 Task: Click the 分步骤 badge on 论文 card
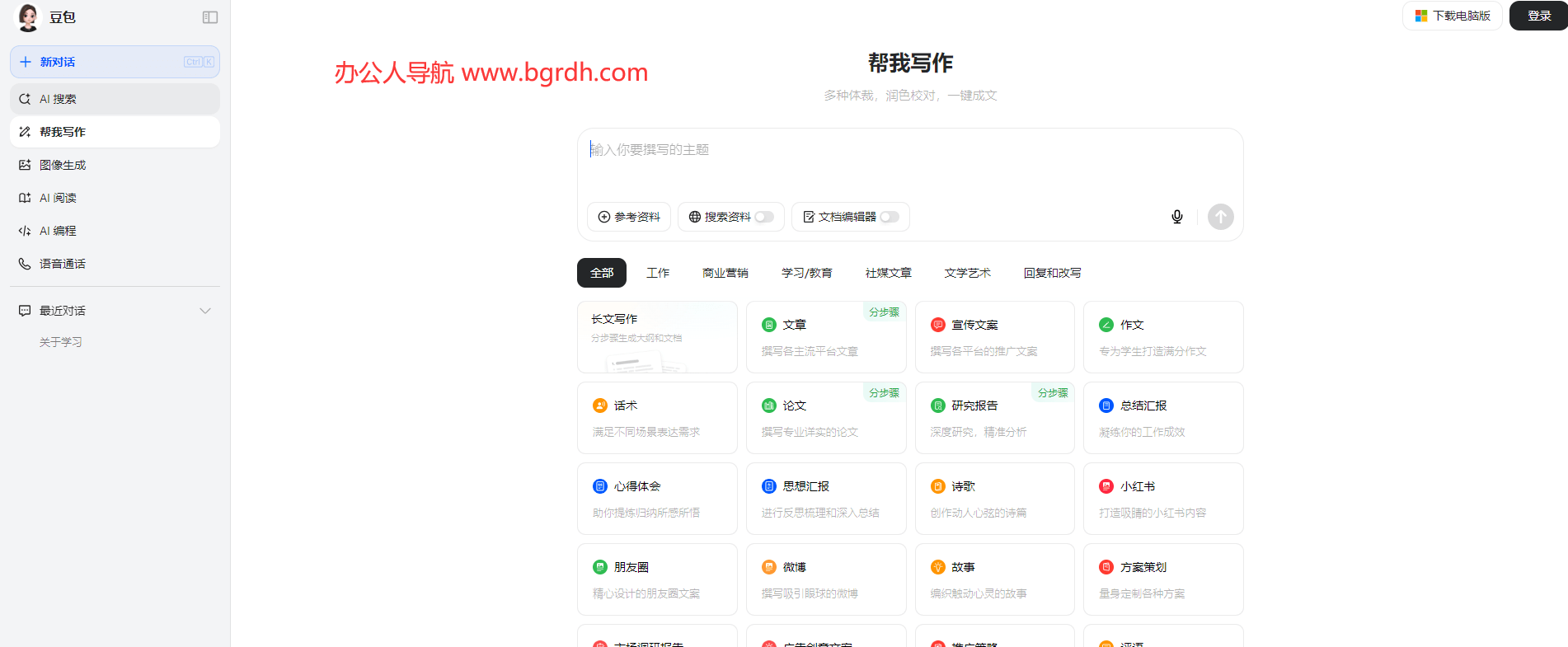(884, 393)
